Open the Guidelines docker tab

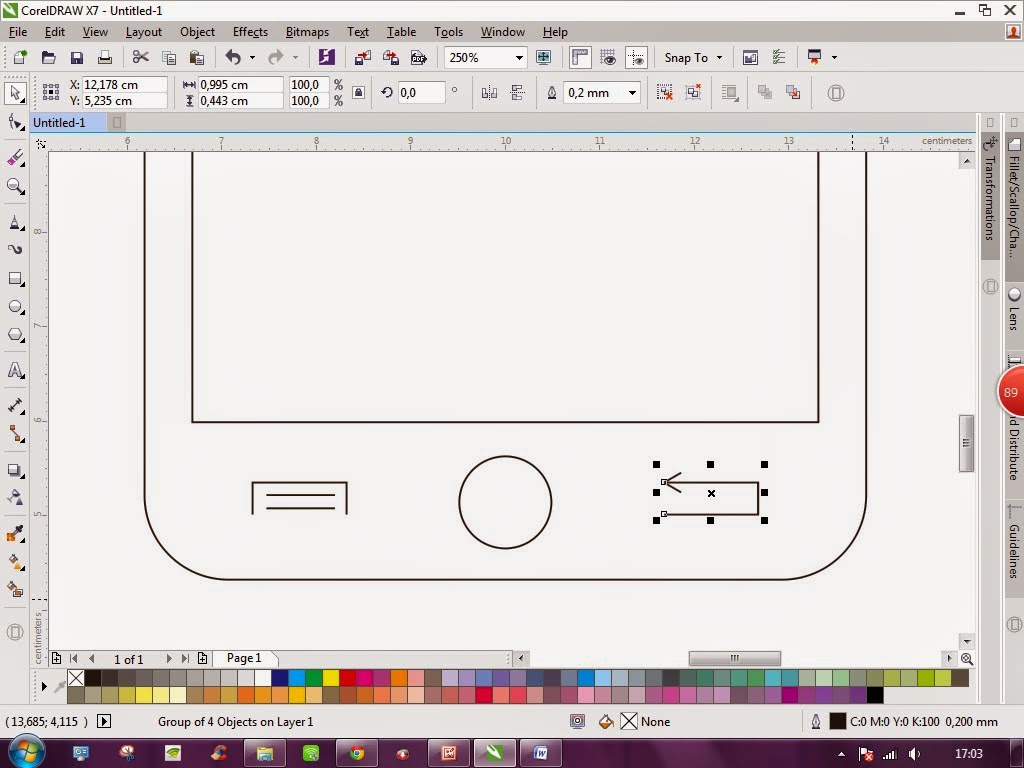click(1014, 549)
